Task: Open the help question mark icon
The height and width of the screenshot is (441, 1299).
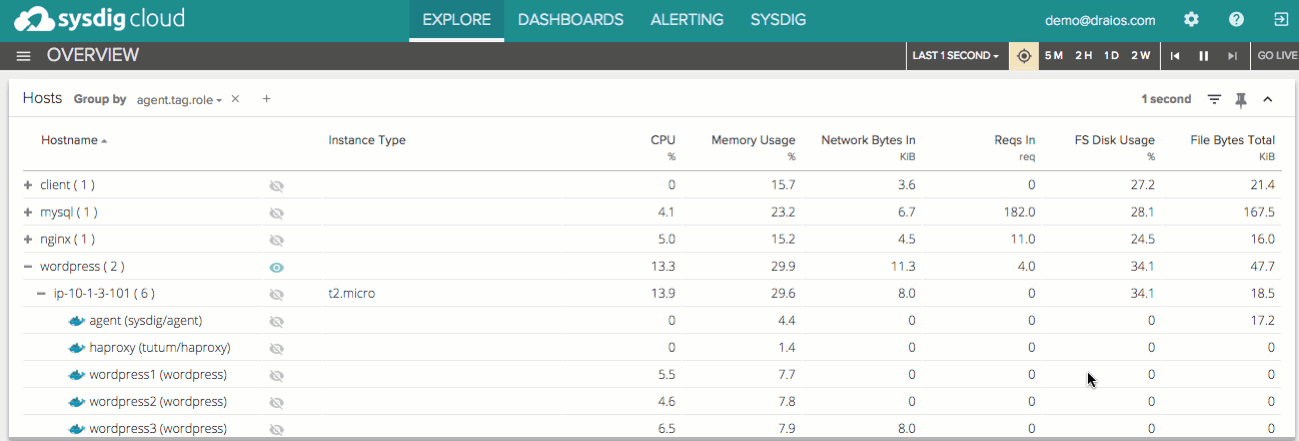Action: click(x=1236, y=19)
